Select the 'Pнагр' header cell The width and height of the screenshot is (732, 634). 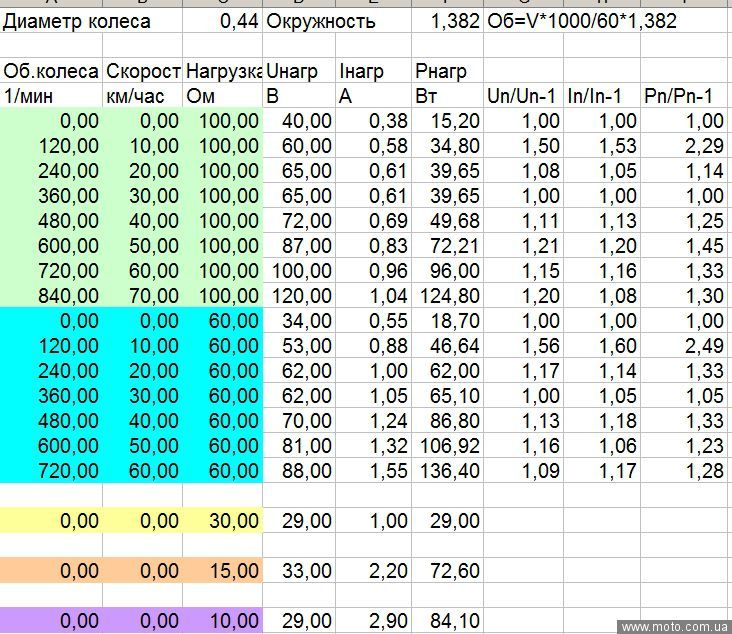[x=441, y=71]
